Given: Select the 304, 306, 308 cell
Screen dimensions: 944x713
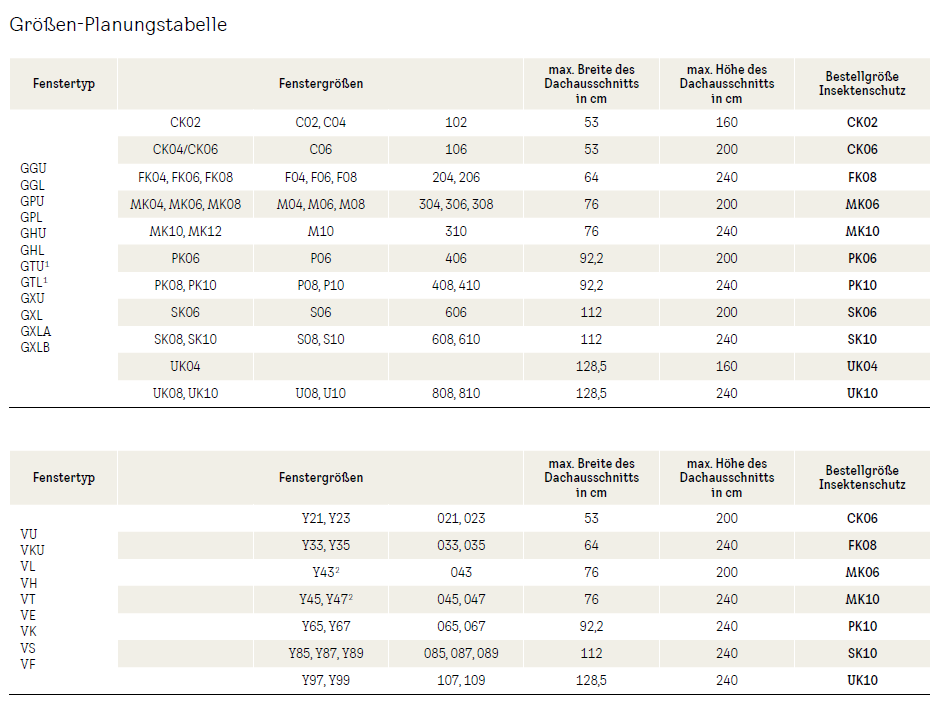Looking at the screenshot, I should coord(456,204).
